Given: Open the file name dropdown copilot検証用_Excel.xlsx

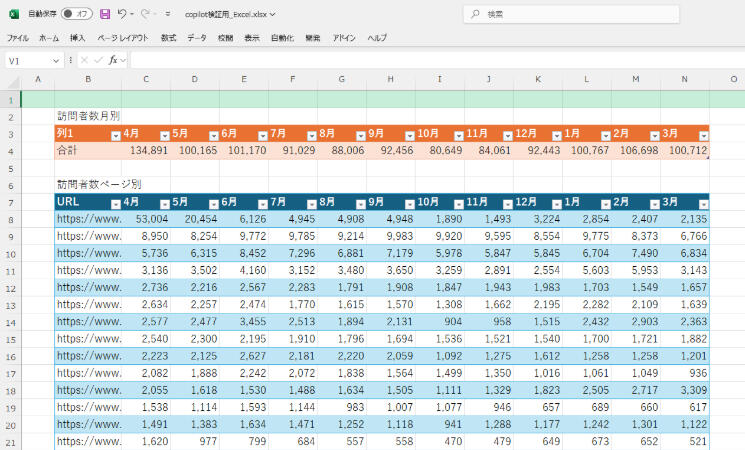Looking at the screenshot, I should 230,14.
